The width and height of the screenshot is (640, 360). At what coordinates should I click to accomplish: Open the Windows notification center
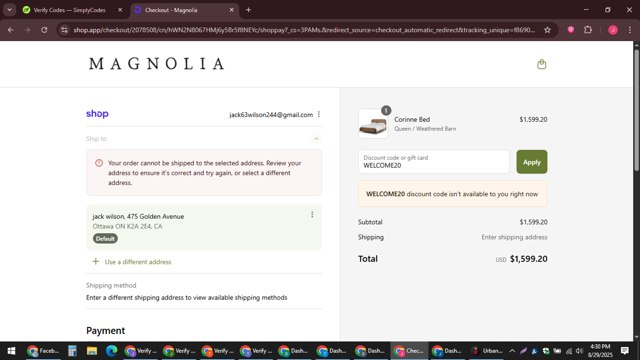624,351
